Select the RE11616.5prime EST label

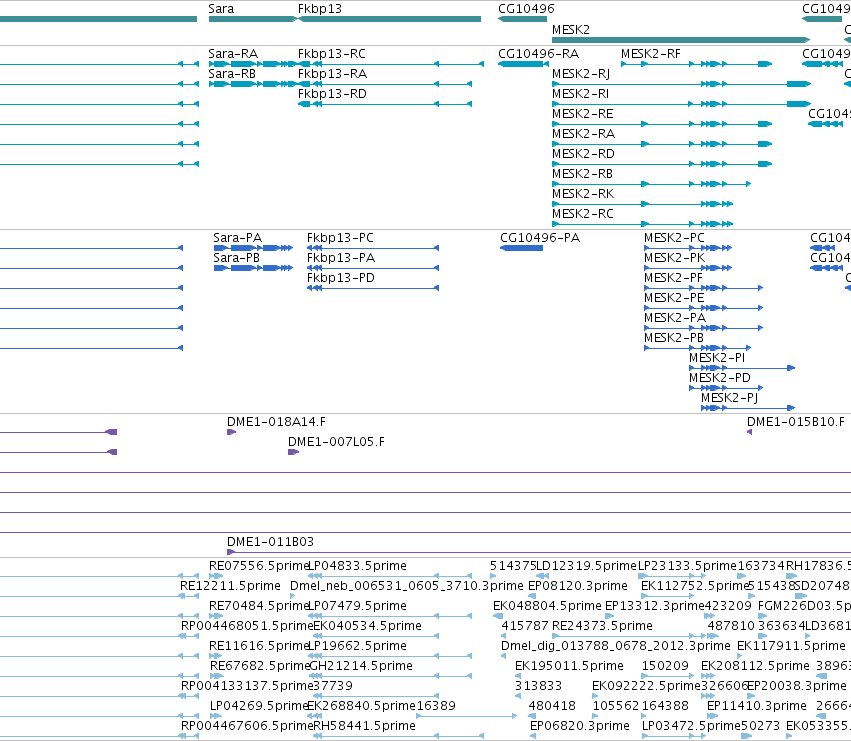point(258,646)
